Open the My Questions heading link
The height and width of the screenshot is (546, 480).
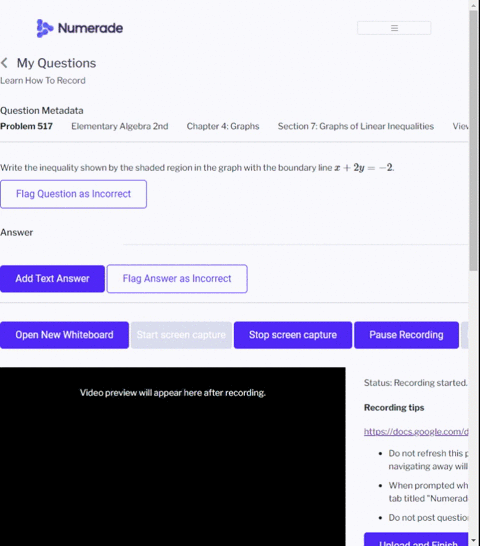click(56, 63)
